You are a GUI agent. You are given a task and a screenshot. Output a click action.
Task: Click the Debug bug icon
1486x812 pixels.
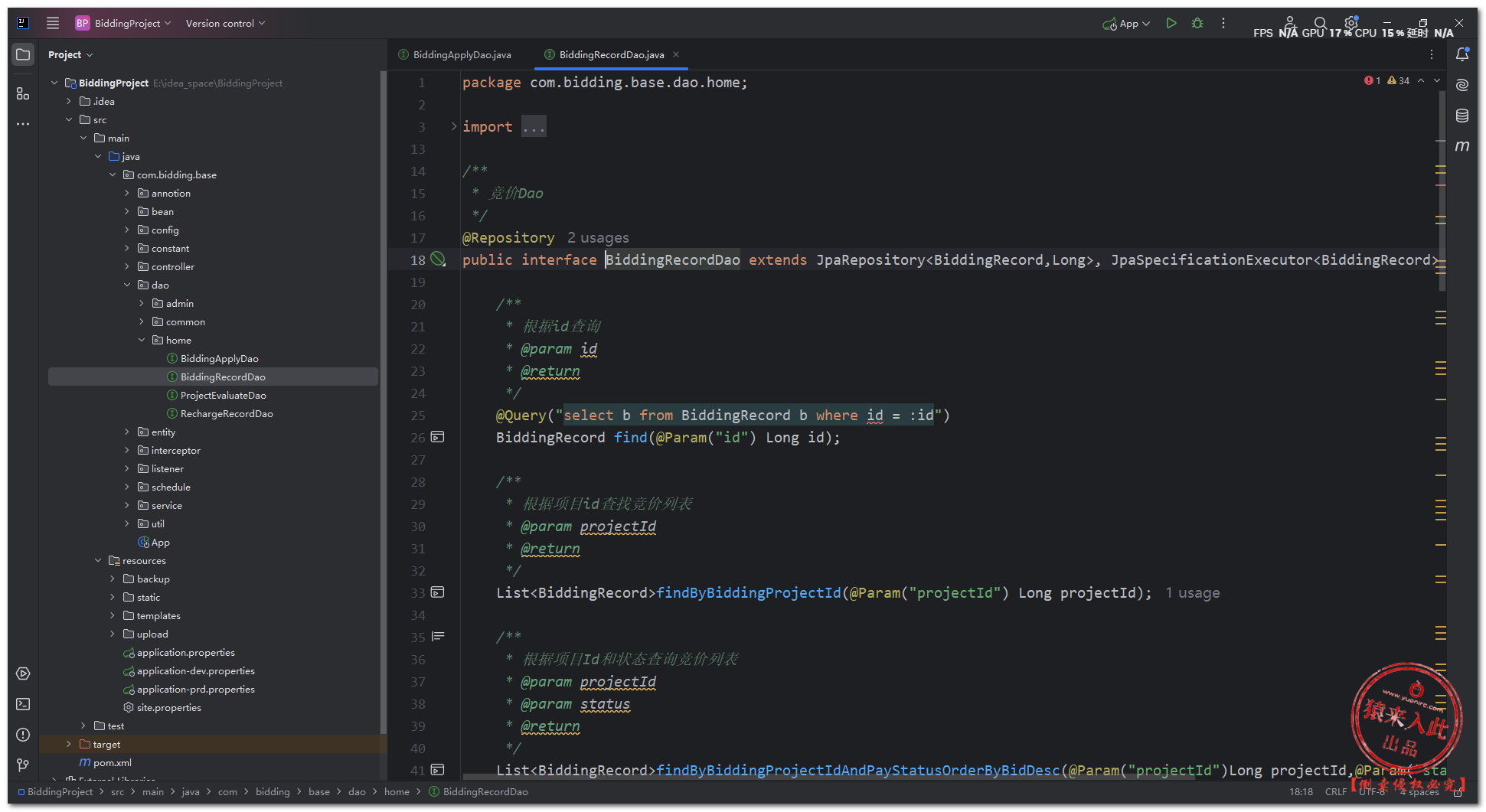(x=1197, y=24)
